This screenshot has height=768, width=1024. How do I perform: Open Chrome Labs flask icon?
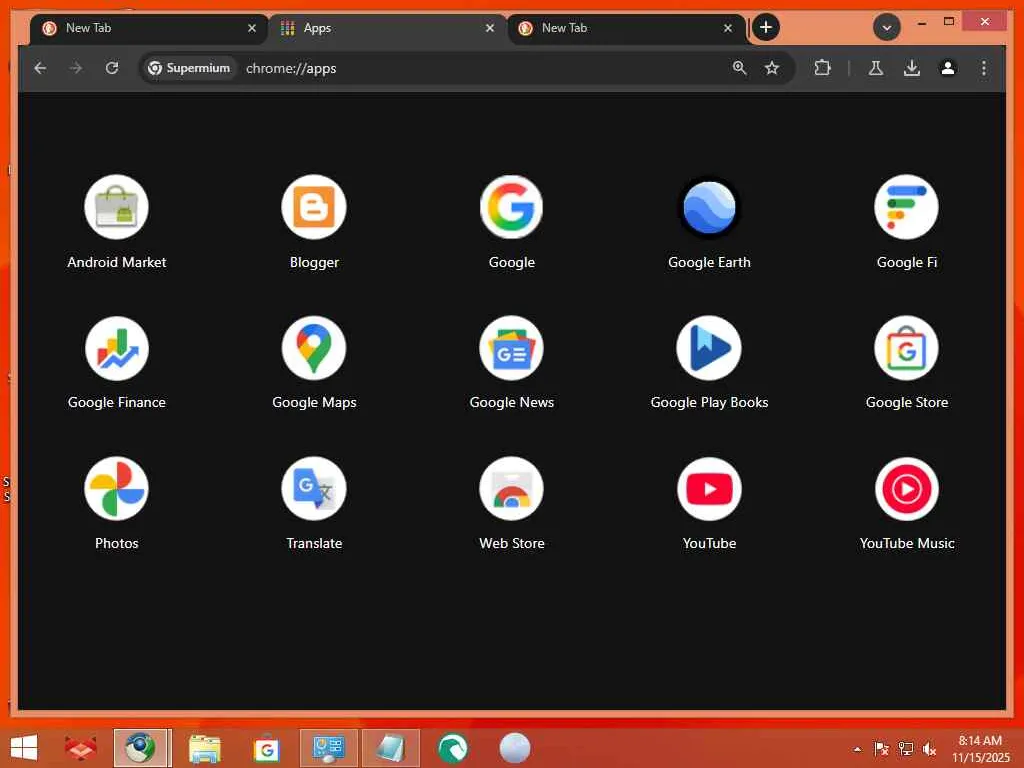[876, 68]
